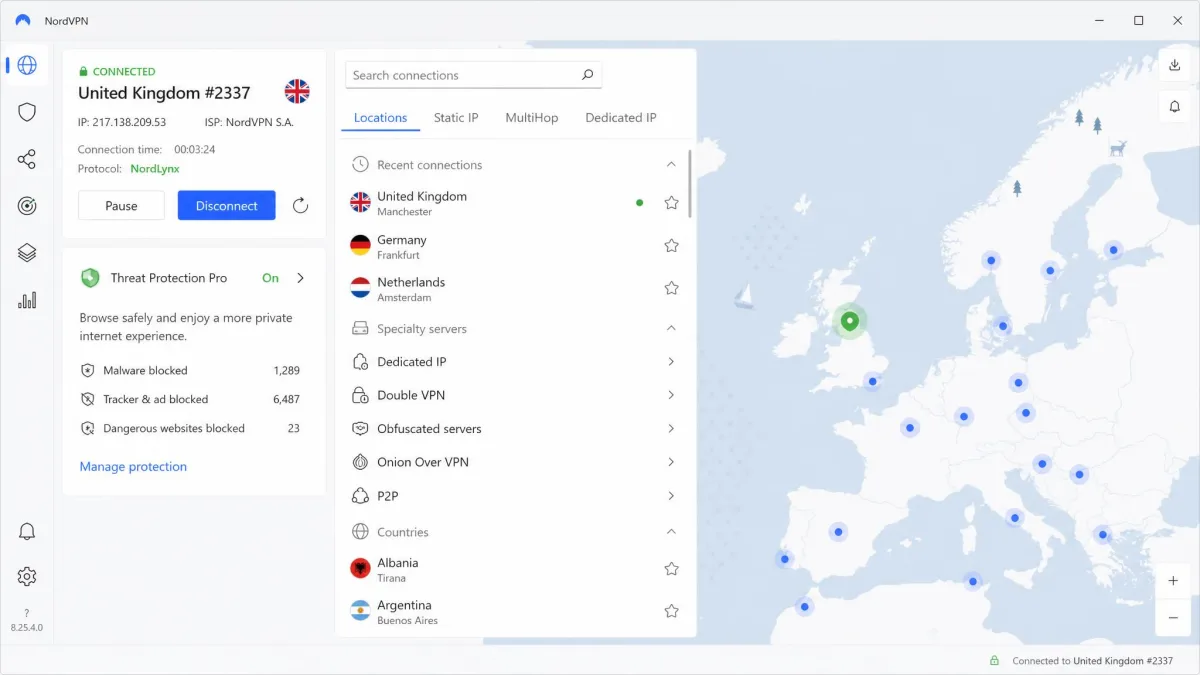Zoom out on map with minus button
Image resolution: width=1200 pixels, height=675 pixels.
tap(1174, 618)
